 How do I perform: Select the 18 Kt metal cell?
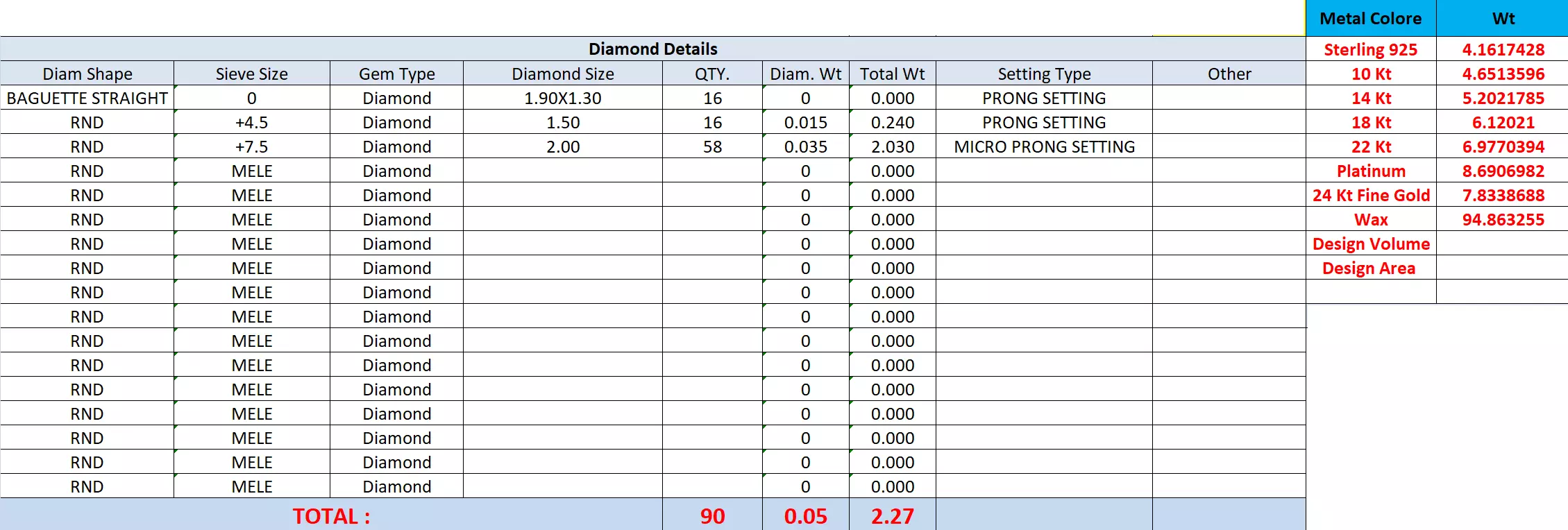point(1371,122)
